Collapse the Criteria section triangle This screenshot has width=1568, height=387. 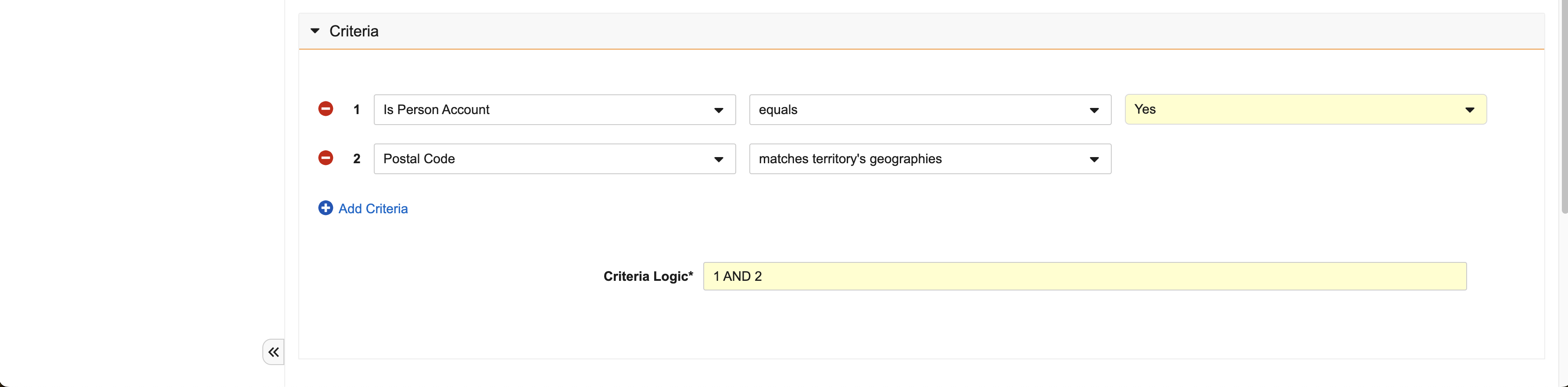[315, 31]
